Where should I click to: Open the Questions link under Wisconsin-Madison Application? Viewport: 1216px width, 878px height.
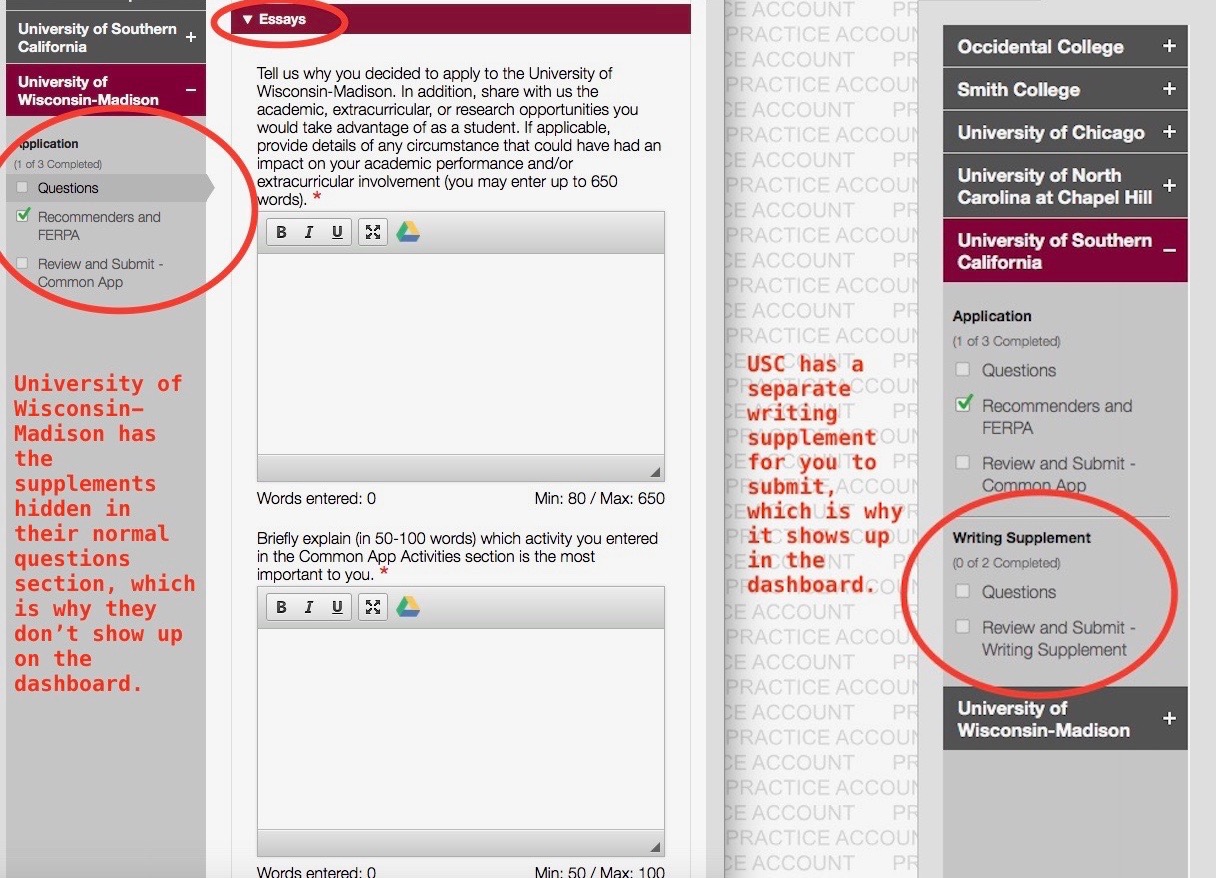[68, 188]
